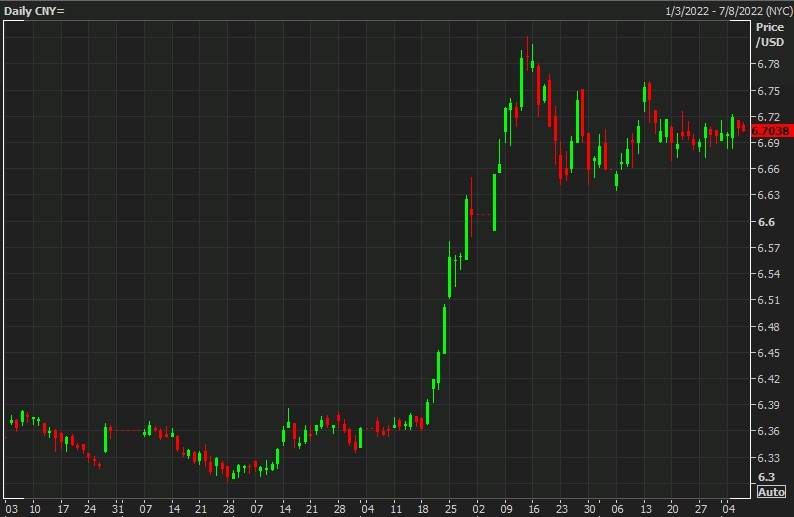Click the 24 date label on time axis
Viewport: 794px width, 517px height.
click(90, 509)
